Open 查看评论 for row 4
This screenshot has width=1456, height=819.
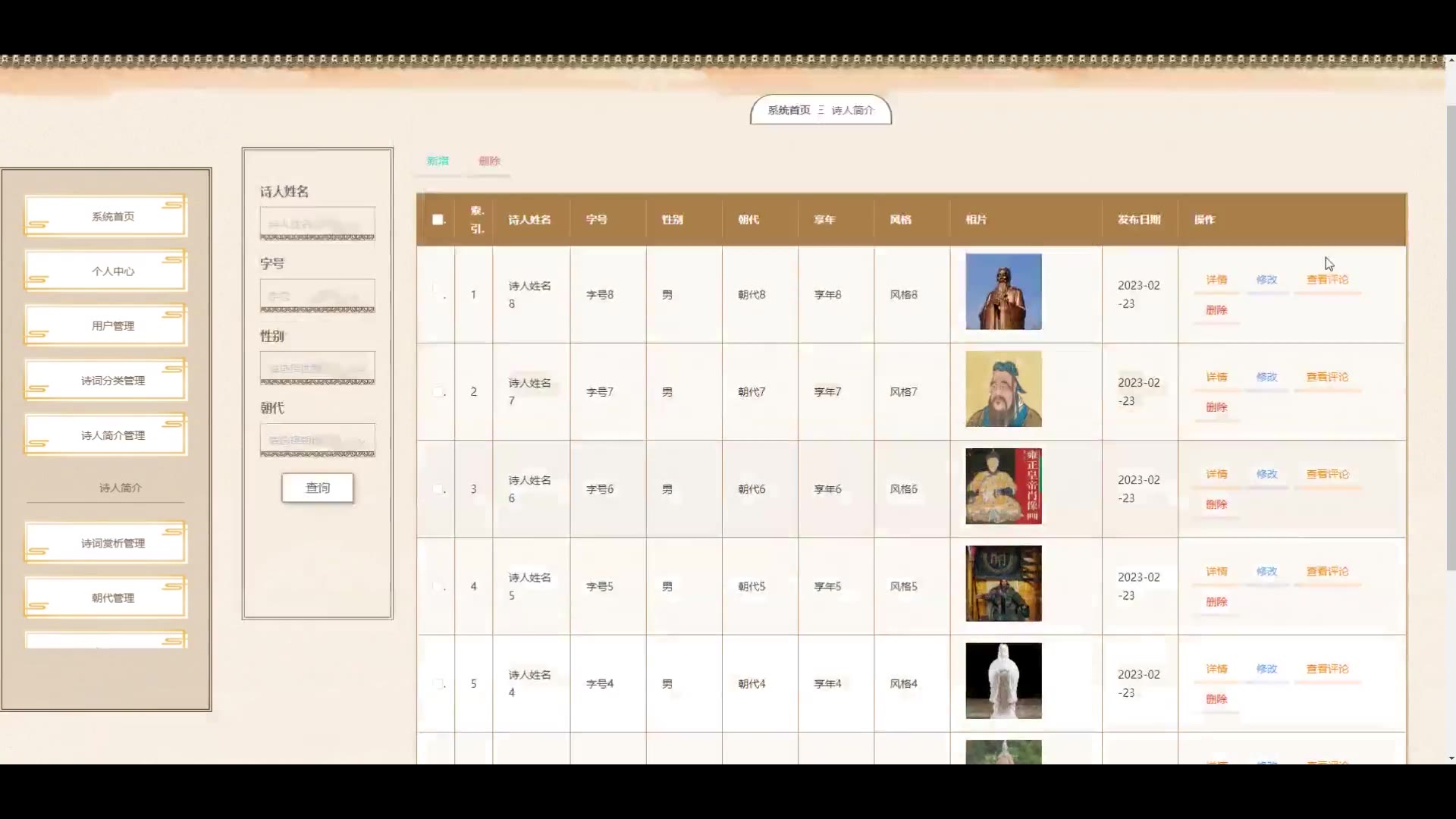click(x=1327, y=572)
